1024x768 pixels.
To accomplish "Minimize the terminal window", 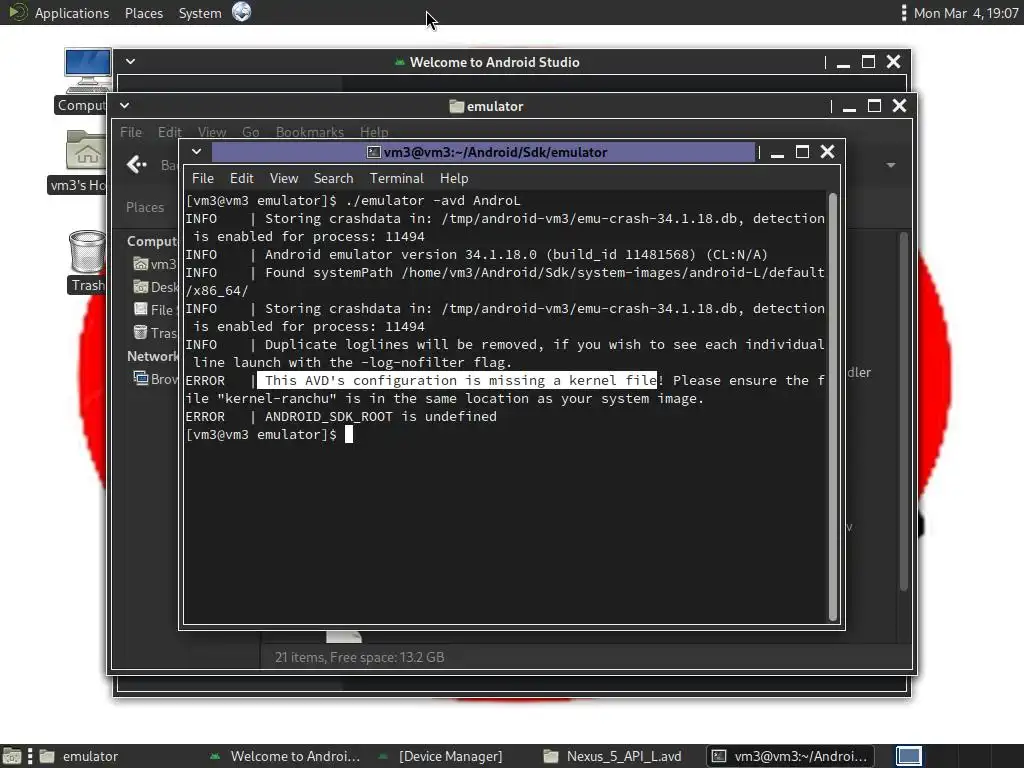I will [x=777, y=152].
